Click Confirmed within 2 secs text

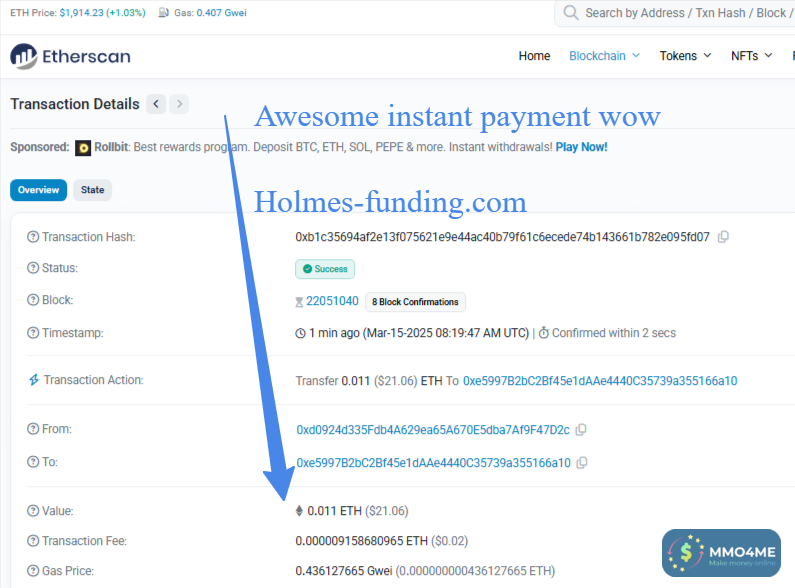click(613, 333)
